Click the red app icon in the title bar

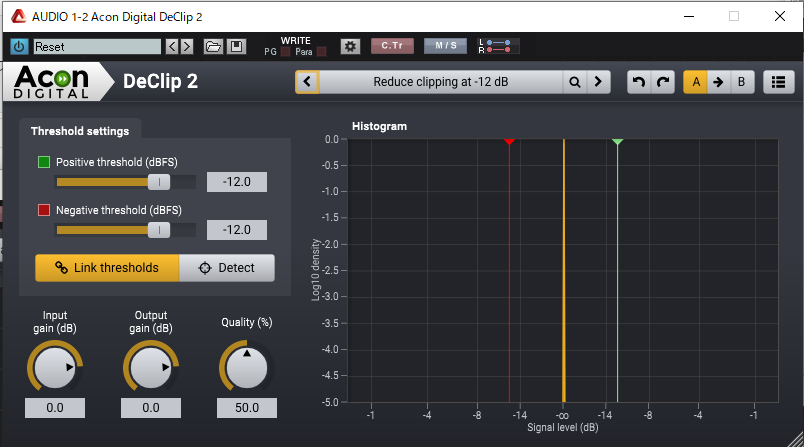pyautogui.click(x=18, y=16)
